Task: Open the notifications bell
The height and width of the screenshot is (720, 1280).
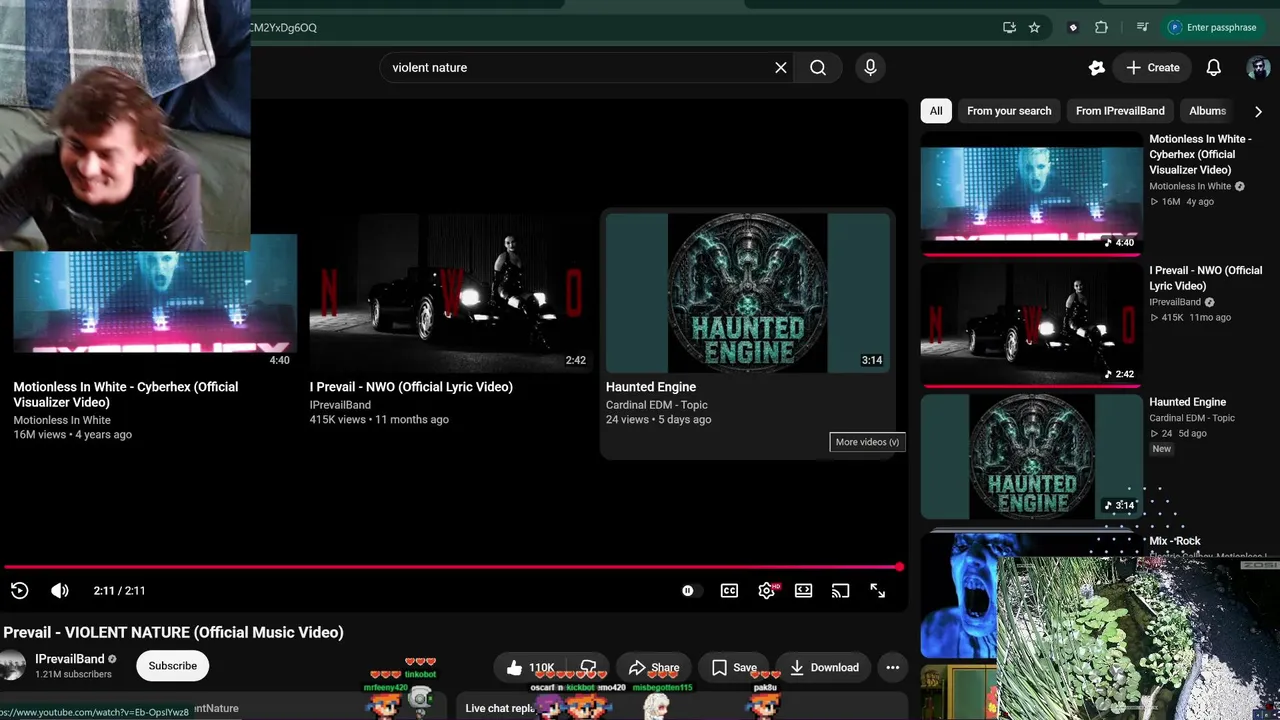Action: tap(1213, 68)
